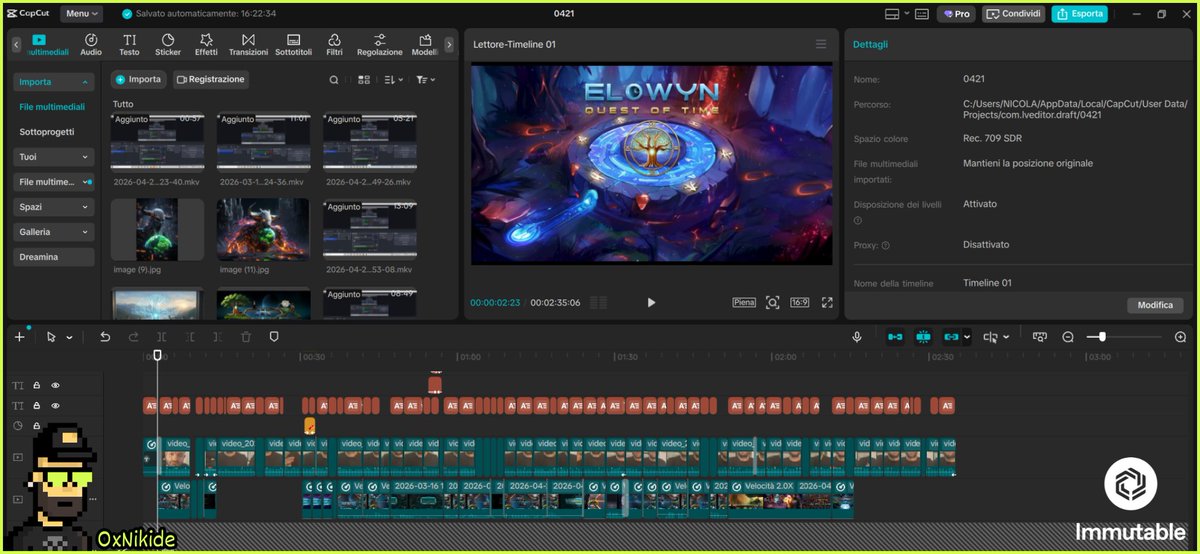The height and width of the screenshot is (554, 1200).
Task: Open the Sticker tab
Action: click(168, 45)
